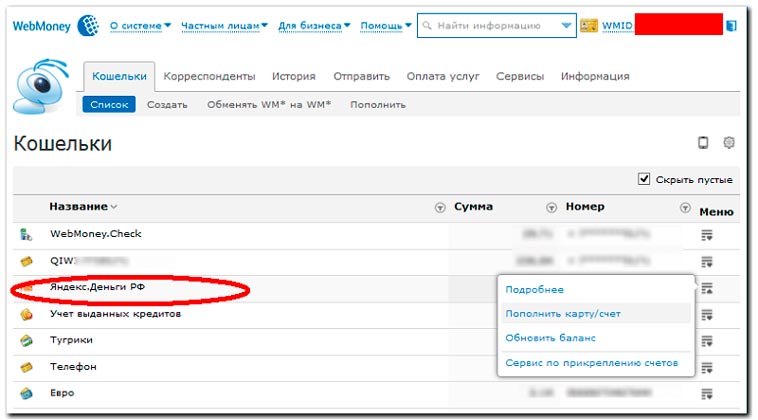Viewport: 758px width, 420px height.
Task: Open menu icon for Телефон row
Action: tap(707, 368)
